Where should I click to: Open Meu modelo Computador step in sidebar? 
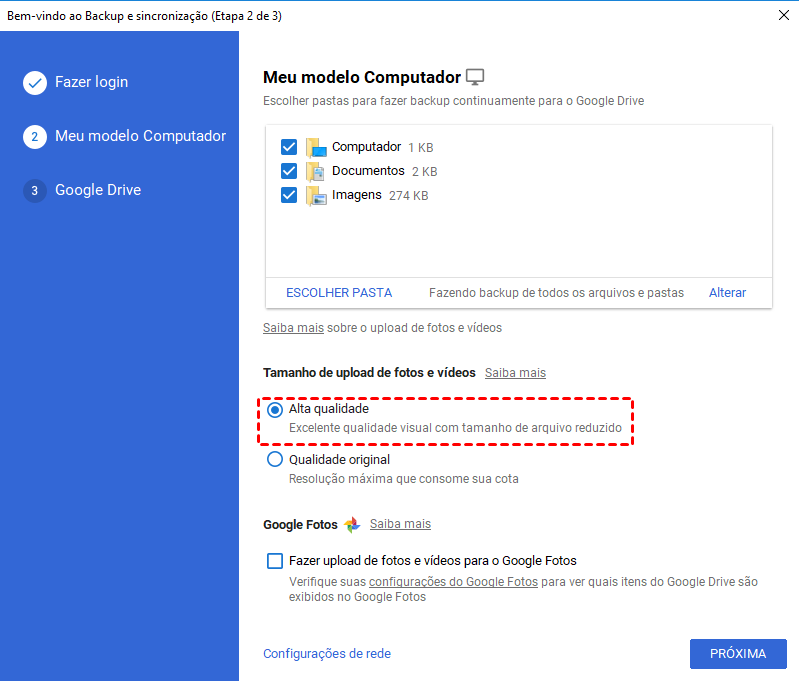pyautogui.click(x=140, y=136)
